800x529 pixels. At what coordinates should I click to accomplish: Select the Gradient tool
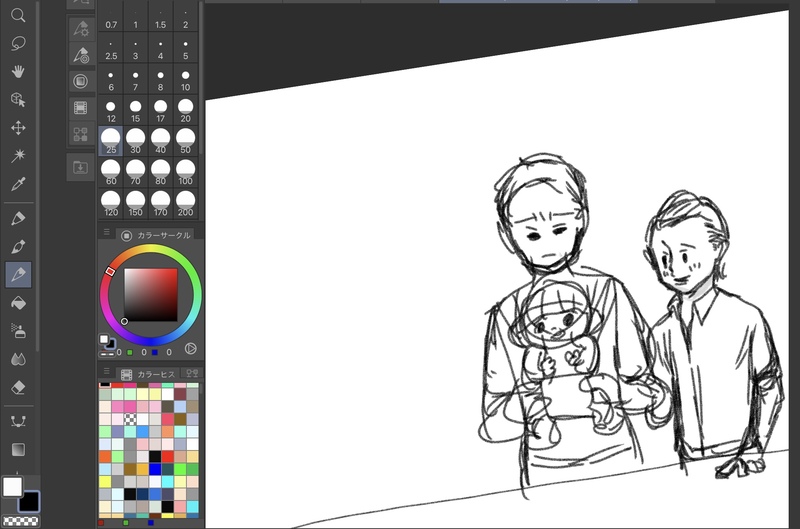click(x=18, y=449)
